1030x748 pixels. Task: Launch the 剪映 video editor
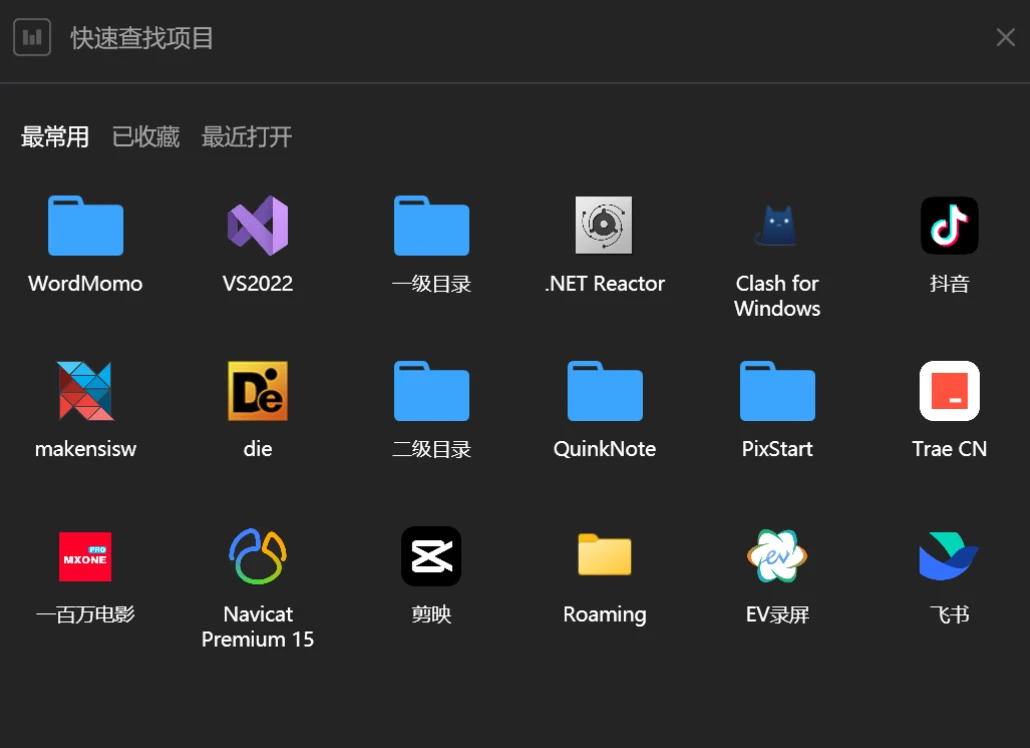point(431,556)
